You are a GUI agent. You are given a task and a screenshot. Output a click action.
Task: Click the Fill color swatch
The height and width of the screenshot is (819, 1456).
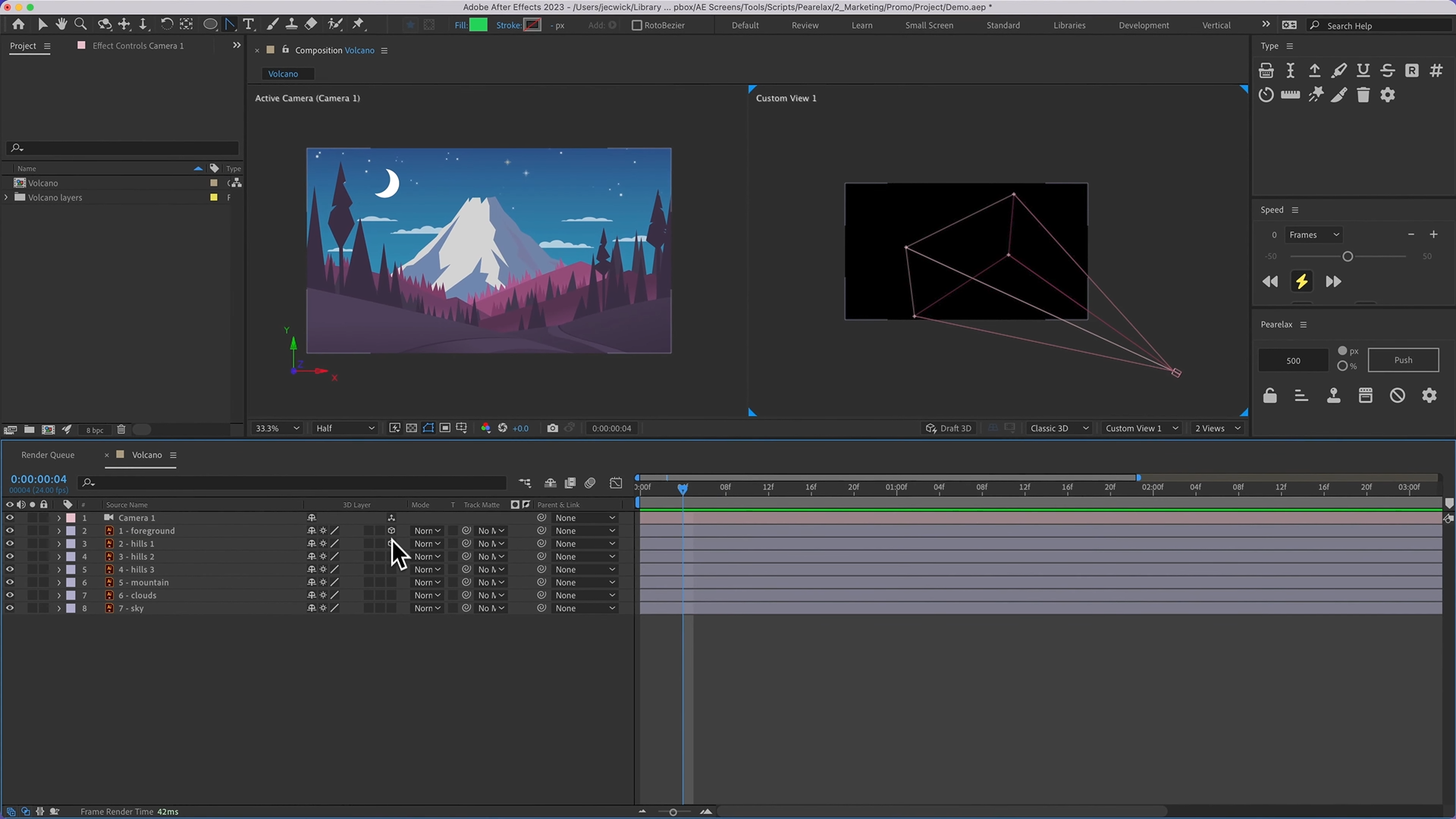479,25
